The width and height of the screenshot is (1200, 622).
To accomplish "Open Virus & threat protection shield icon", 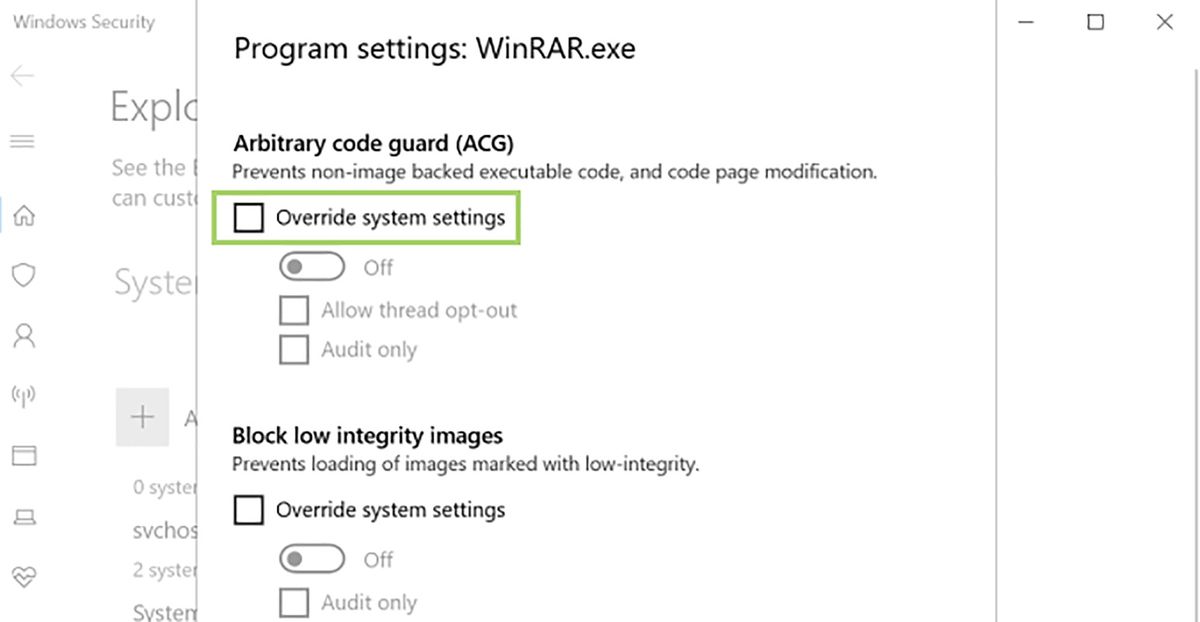I will coord(22,275).
